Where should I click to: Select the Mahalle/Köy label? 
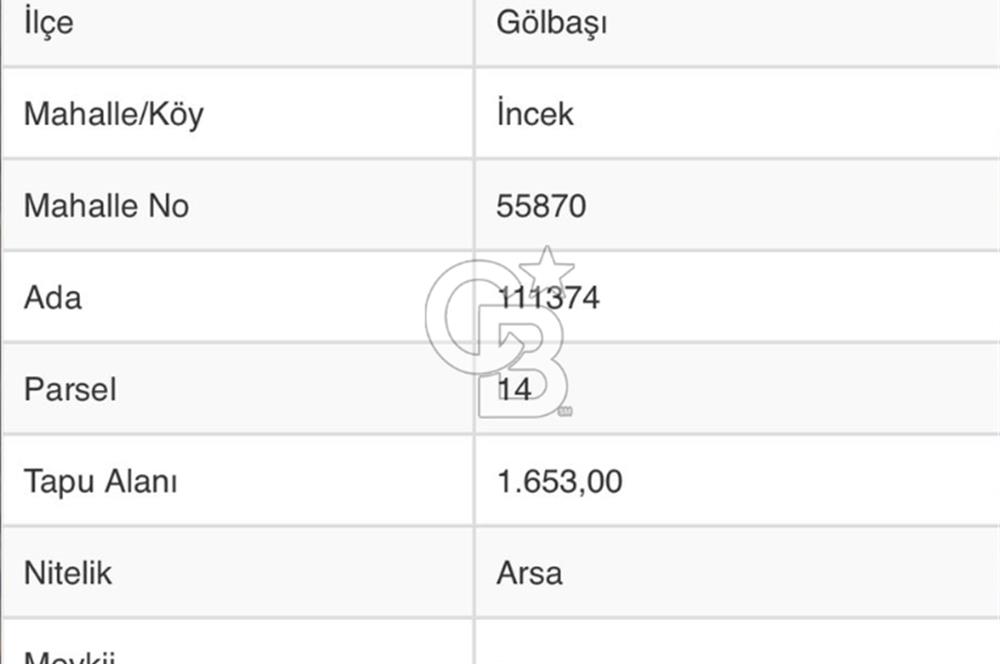(x=113, y=114)
